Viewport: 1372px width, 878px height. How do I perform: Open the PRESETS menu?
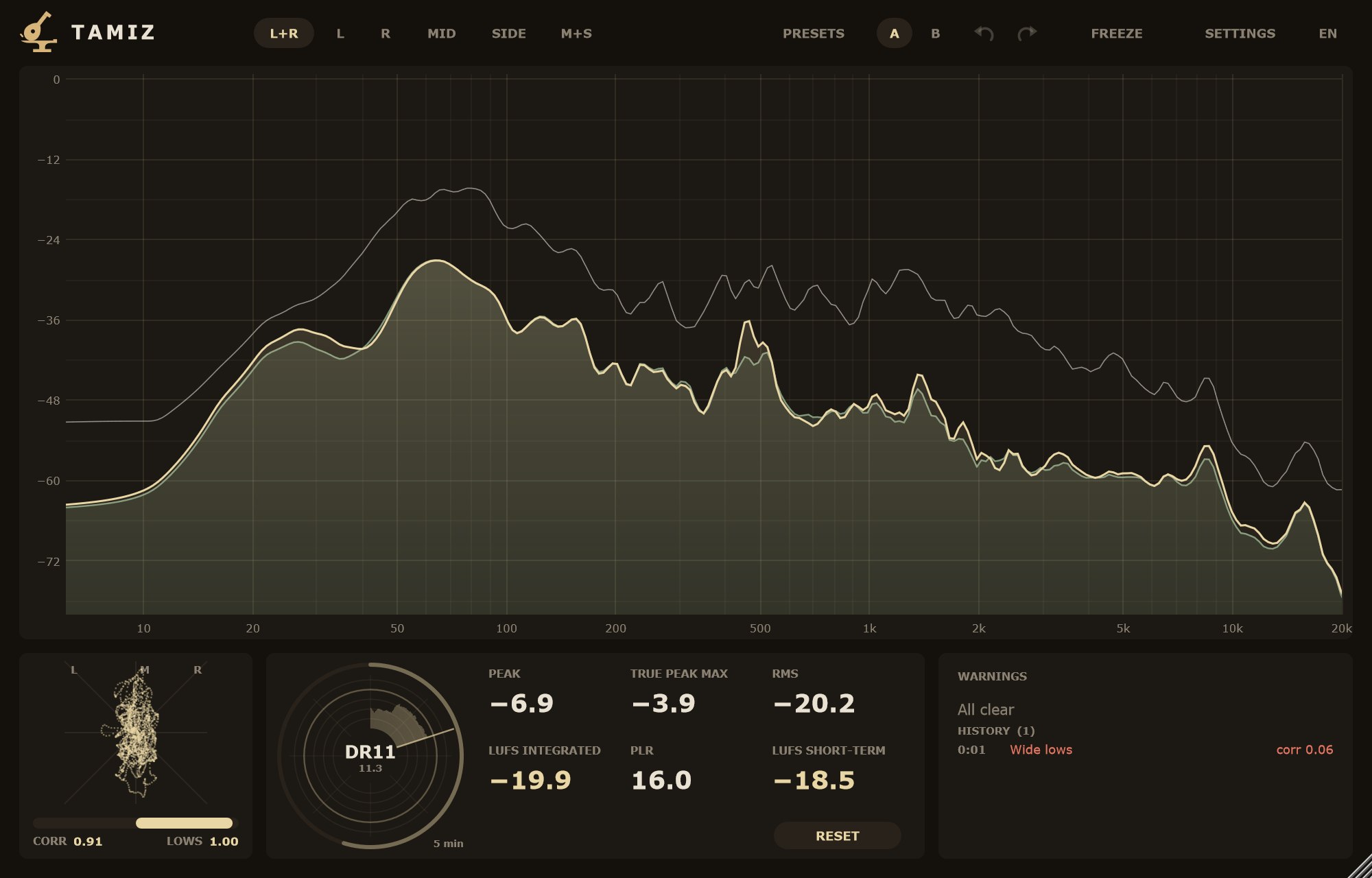[x=814, y=33]
